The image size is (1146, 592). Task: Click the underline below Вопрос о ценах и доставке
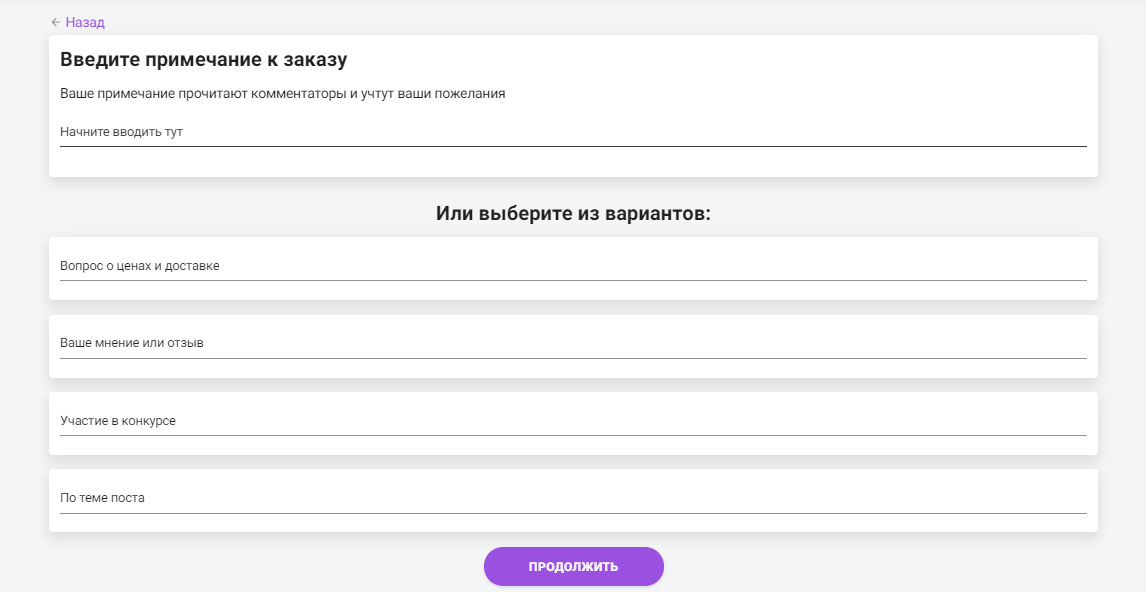click(573, 280)
